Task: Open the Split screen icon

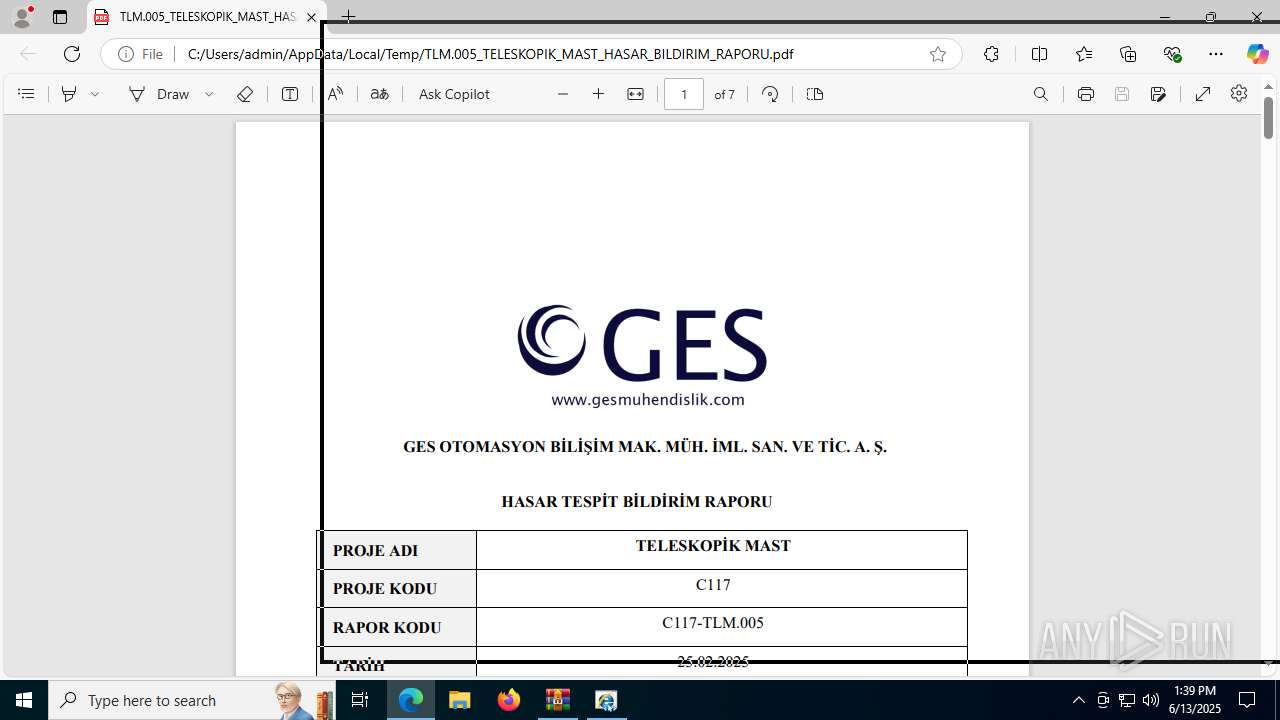Action: point(1039,54)
